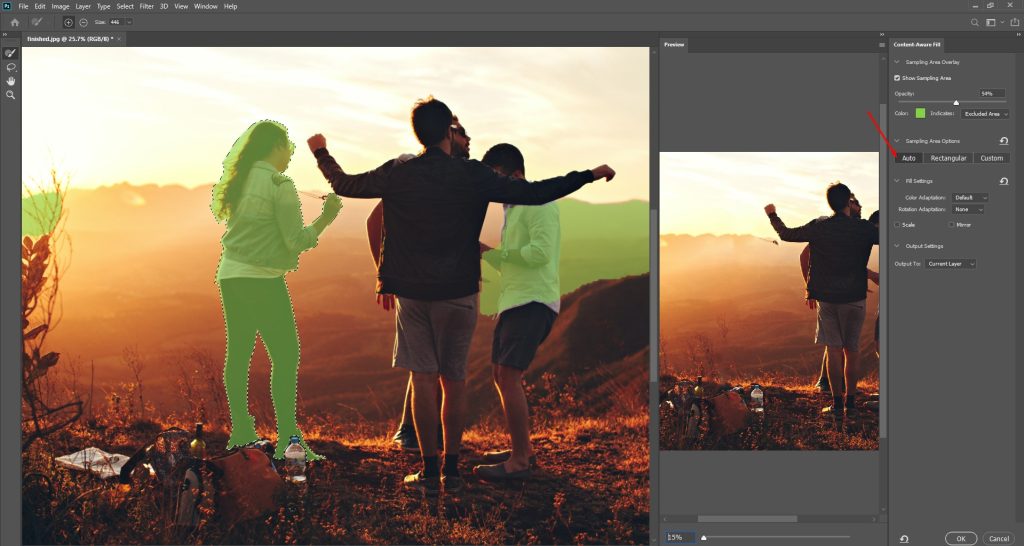Select Custom sampling area option
The image size is (1024, 546).
point(991,158)
